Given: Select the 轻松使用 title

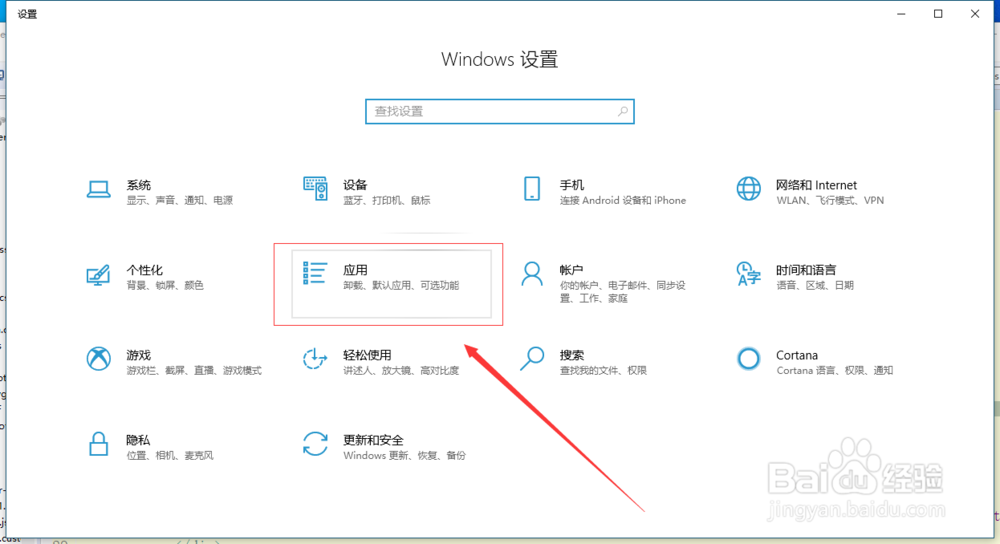Looking at the screenshot, I should coord(367,355).
